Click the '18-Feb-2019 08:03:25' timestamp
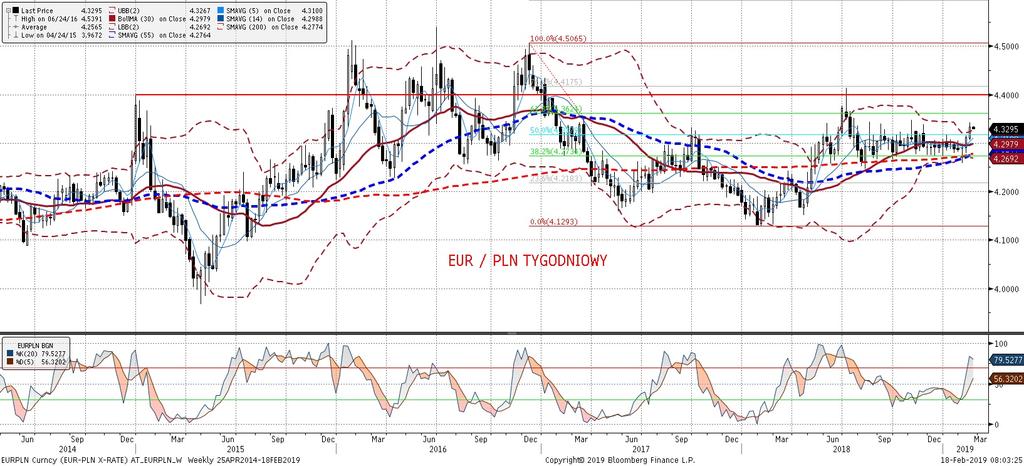Image resolution: width=1024 pixels, height=466 pixels. point(984,460)
